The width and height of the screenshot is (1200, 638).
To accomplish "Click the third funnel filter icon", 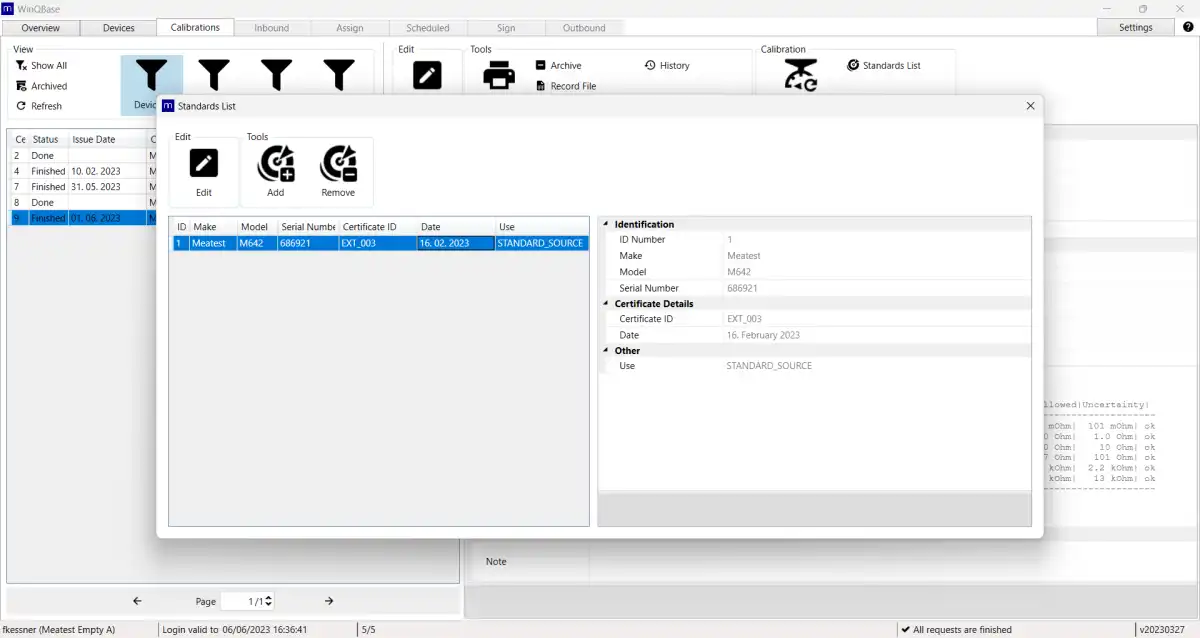I will (x=277, y=75).
